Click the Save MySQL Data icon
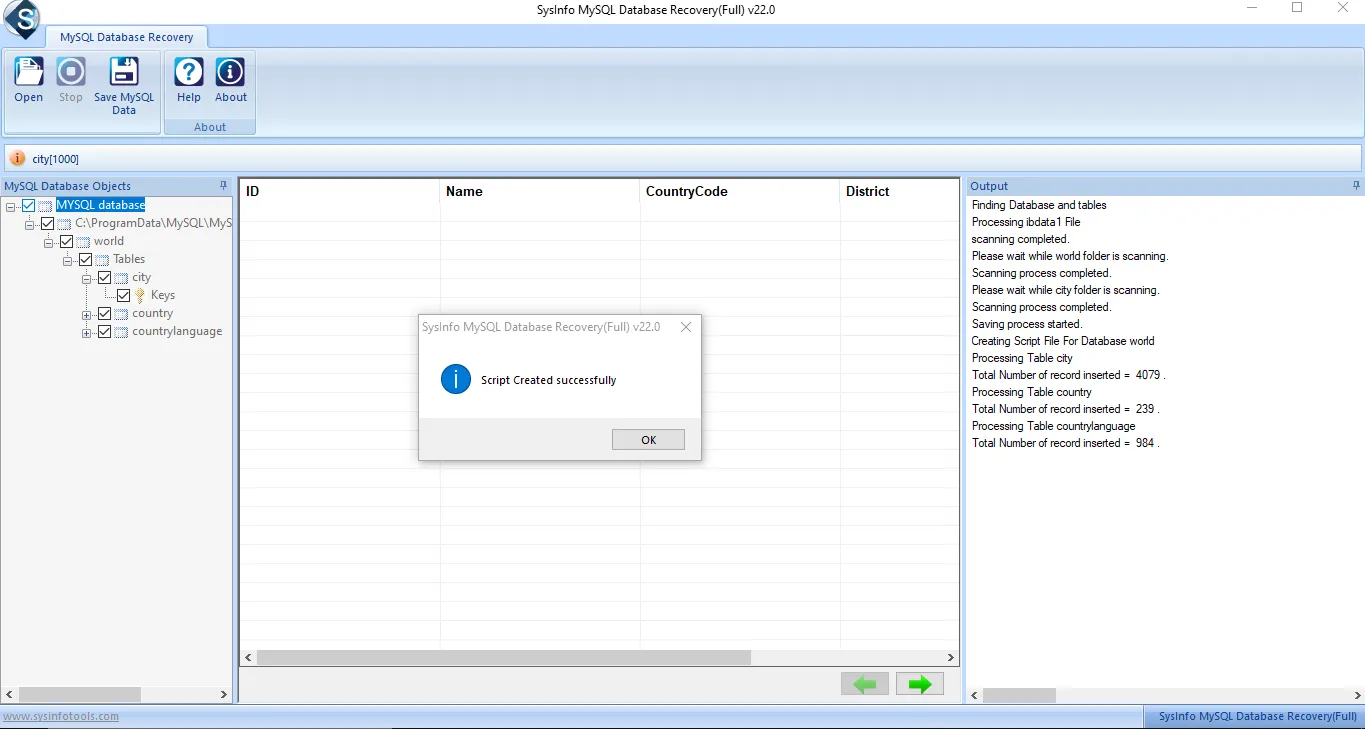 (x=124, y=73)
